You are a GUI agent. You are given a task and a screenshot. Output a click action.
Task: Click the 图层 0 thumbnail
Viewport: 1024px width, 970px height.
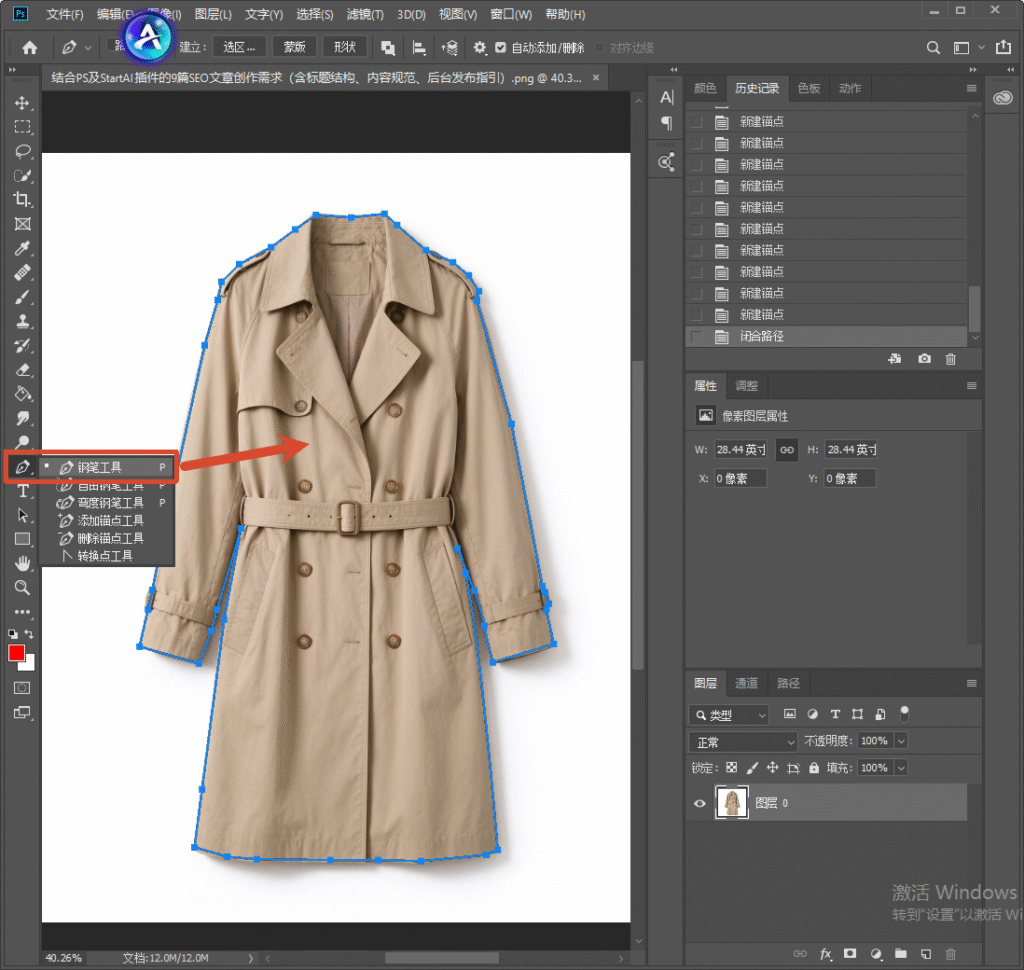(731, 803)
